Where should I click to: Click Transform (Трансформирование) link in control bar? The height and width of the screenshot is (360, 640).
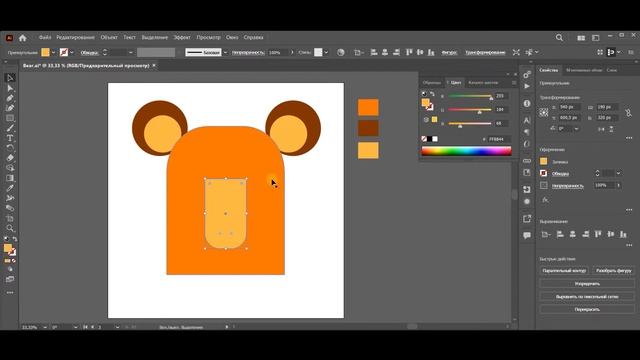point(485,52)
